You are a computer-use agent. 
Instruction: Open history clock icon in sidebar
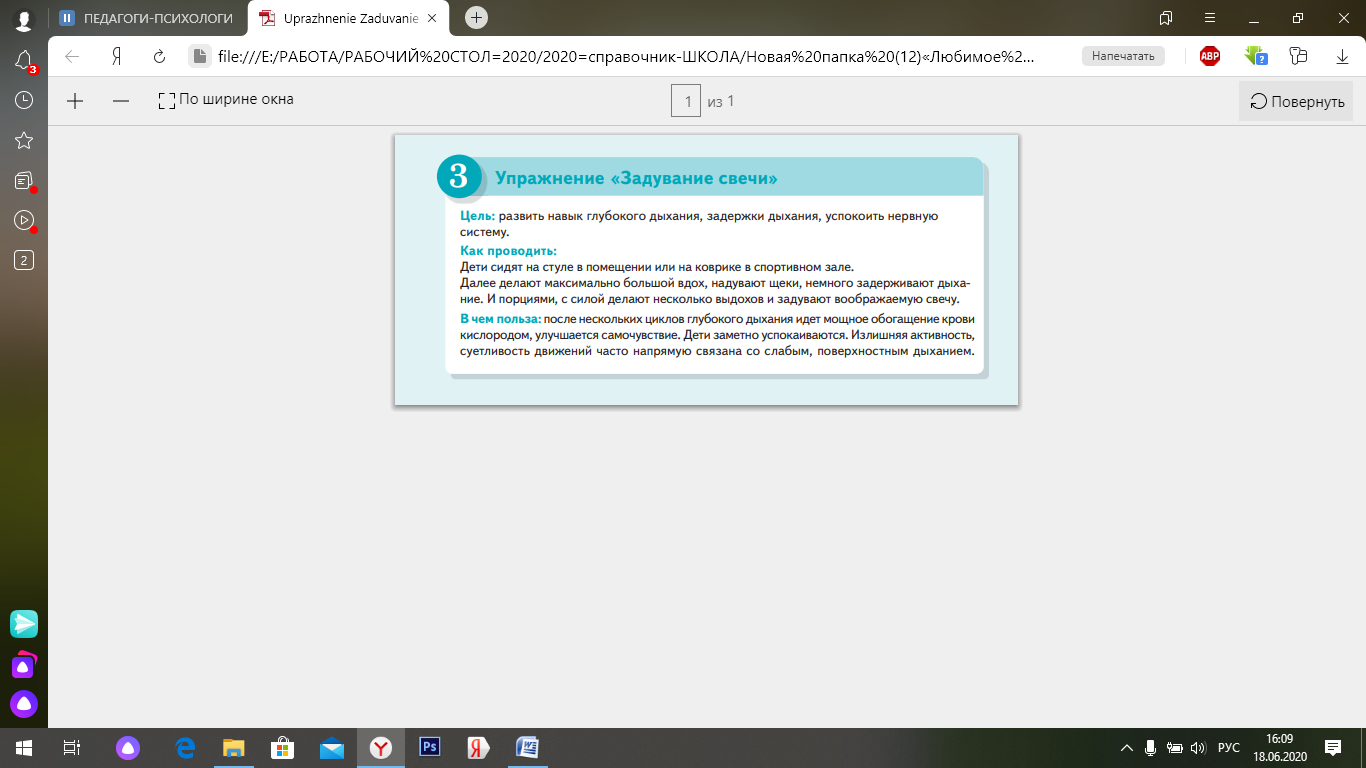24,100
